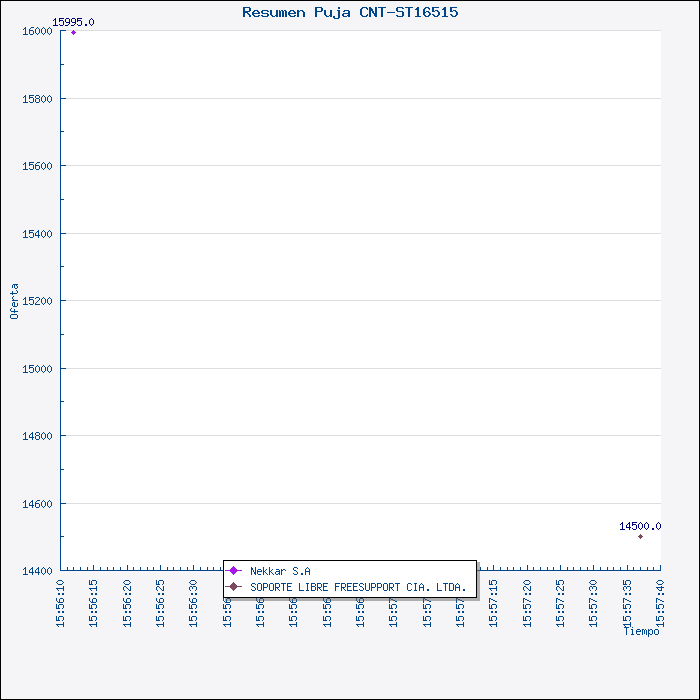
Task: Click the SOPORTE LIBRE FREESUPPORT legend diamond marker
Action: click(234, 586)
